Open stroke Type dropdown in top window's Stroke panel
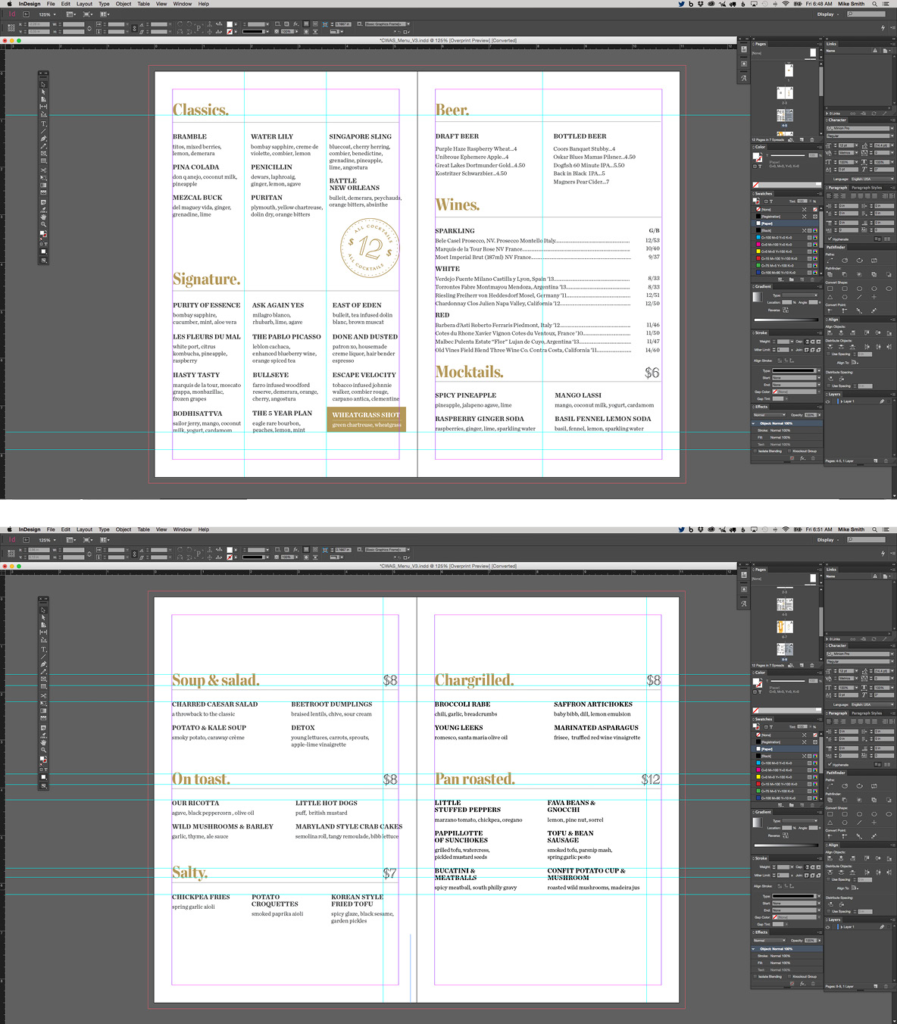Viewport: 897px width, 1024px height. (792, 370)
